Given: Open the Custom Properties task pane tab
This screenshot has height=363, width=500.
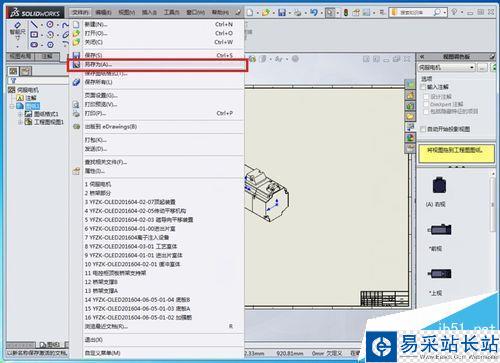Looking at the screenshot, I should click(410, 148).
